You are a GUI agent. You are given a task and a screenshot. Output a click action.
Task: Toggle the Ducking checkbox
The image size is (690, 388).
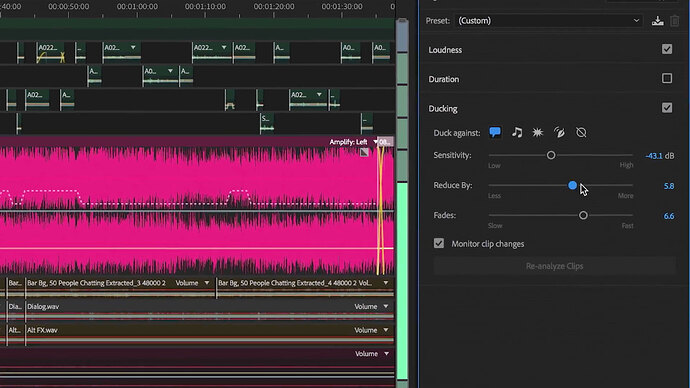pos(667,108)
